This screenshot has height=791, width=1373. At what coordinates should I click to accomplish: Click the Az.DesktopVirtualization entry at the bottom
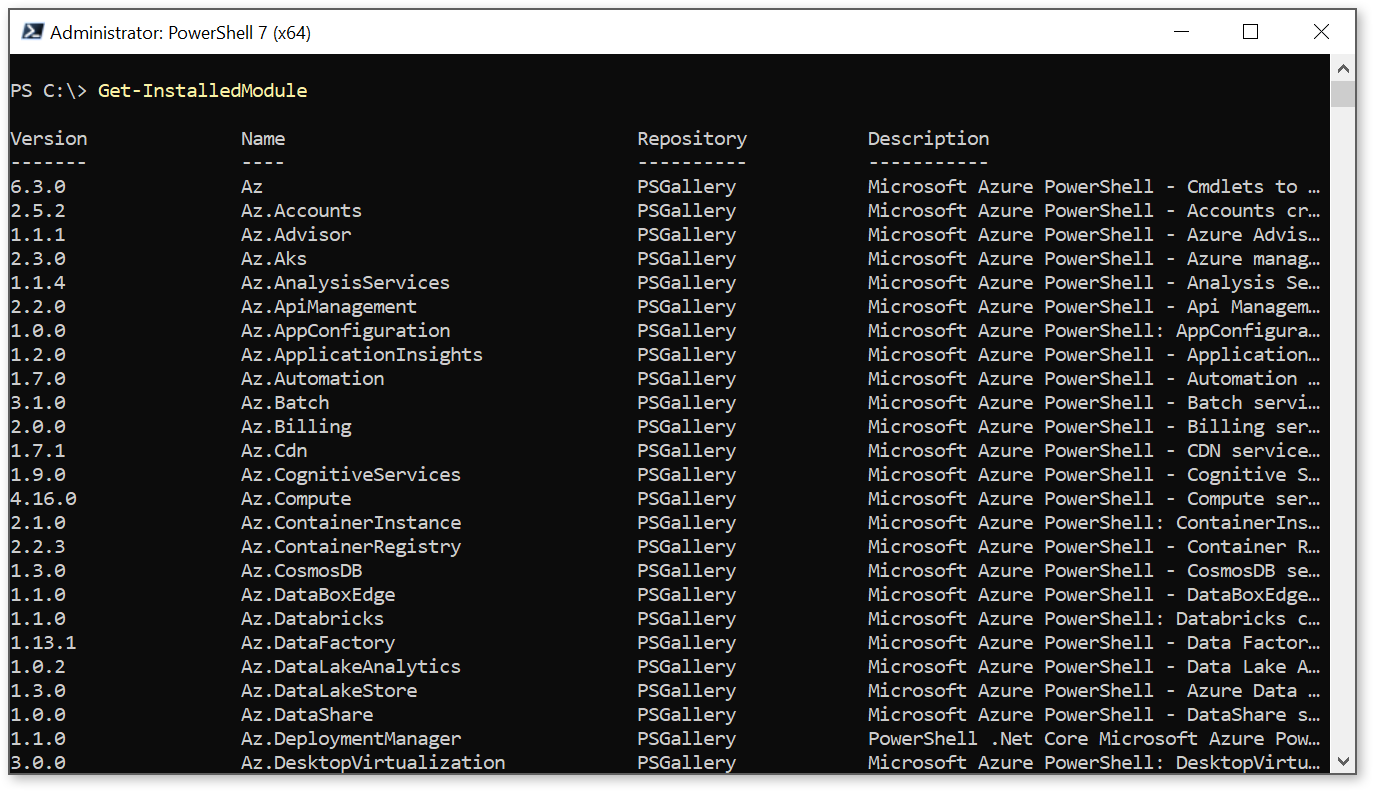[x=372, y=762]
